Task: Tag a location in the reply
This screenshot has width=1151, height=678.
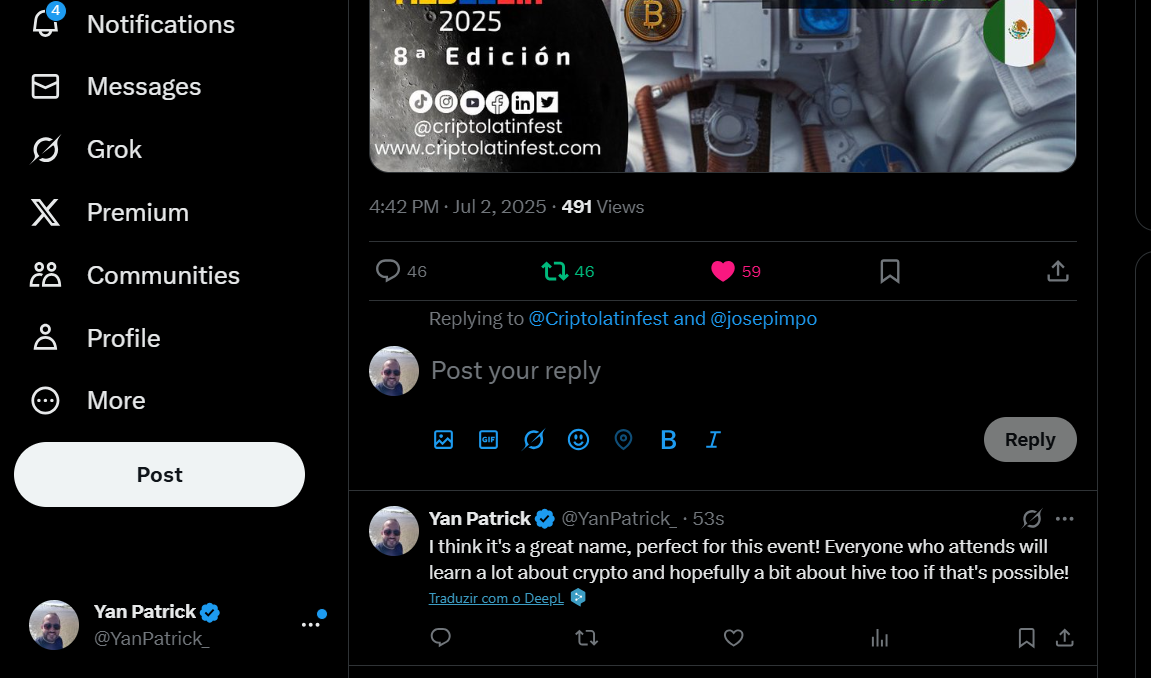Action: click(623, 440)
